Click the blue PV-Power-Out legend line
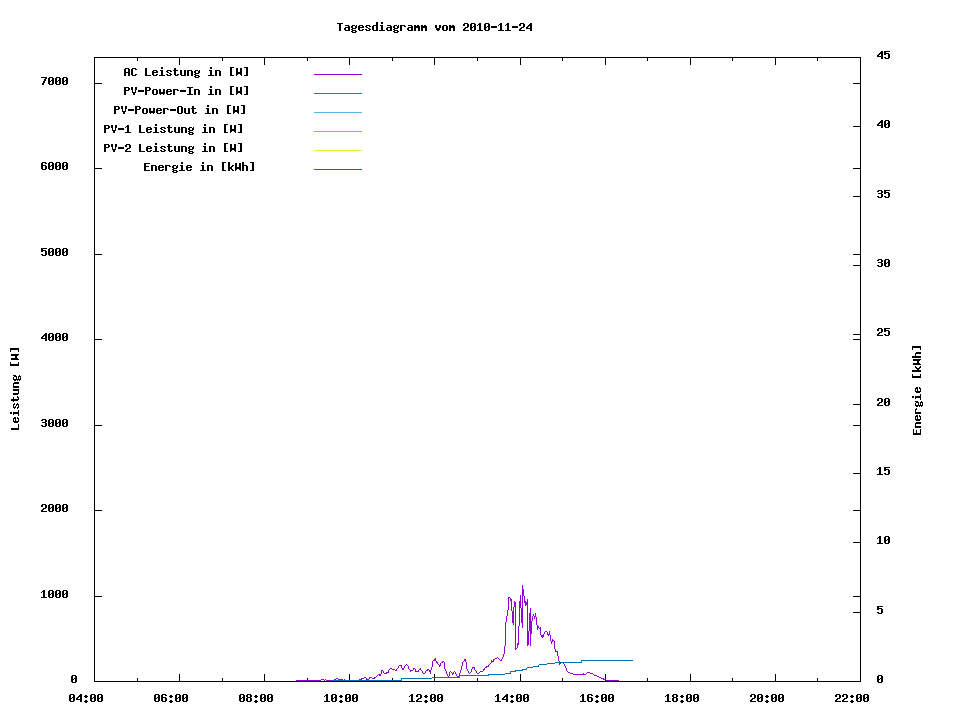This screenshot has width=960, height=720. 337,112
